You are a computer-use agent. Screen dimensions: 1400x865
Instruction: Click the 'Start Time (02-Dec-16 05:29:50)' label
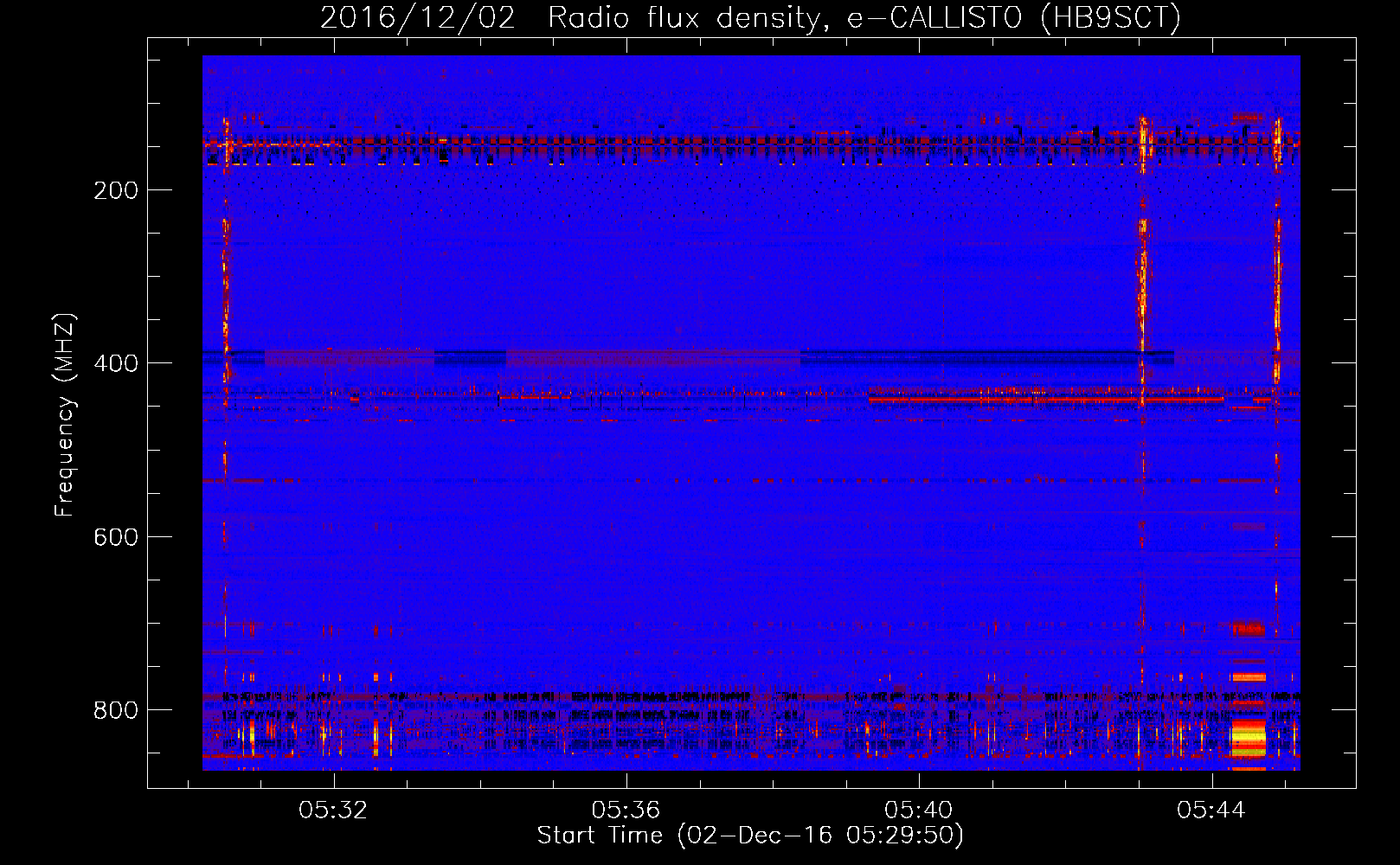click(x=750, y=836)
